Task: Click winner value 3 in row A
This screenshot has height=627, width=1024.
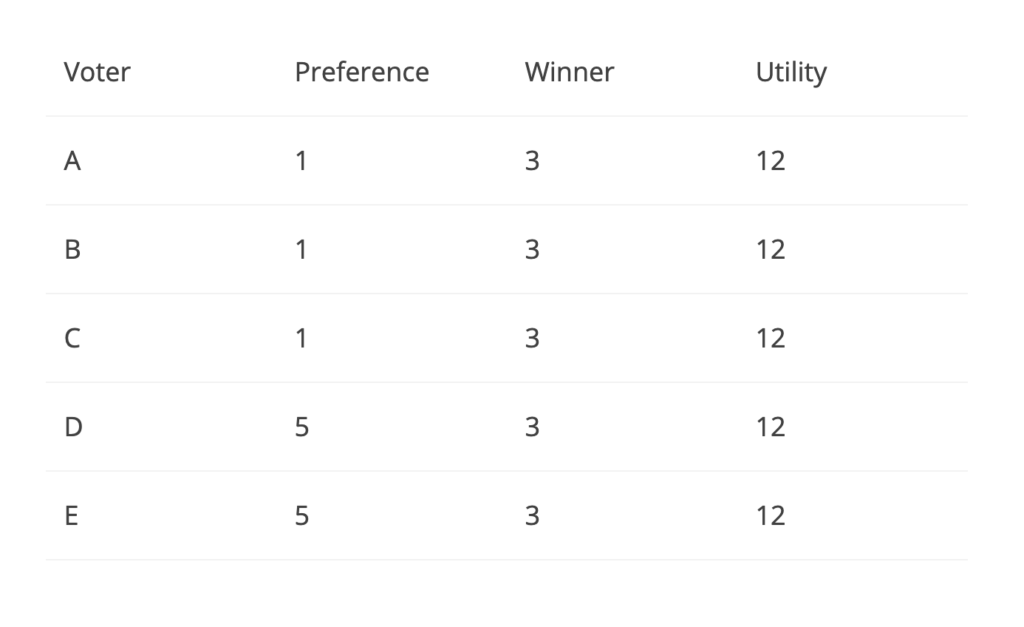Action: [532, 161]
